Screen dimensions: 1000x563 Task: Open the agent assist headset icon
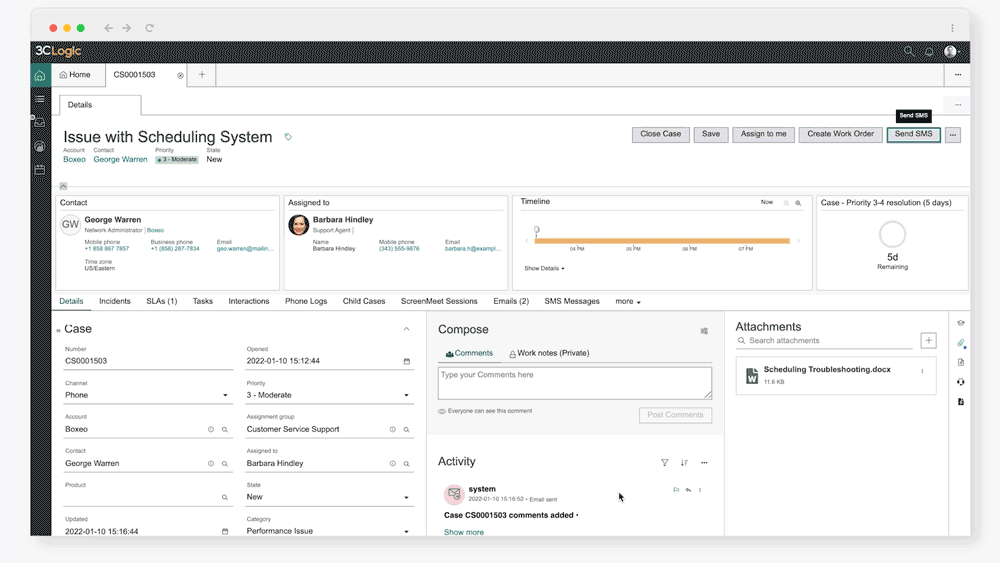coord(961,382)
